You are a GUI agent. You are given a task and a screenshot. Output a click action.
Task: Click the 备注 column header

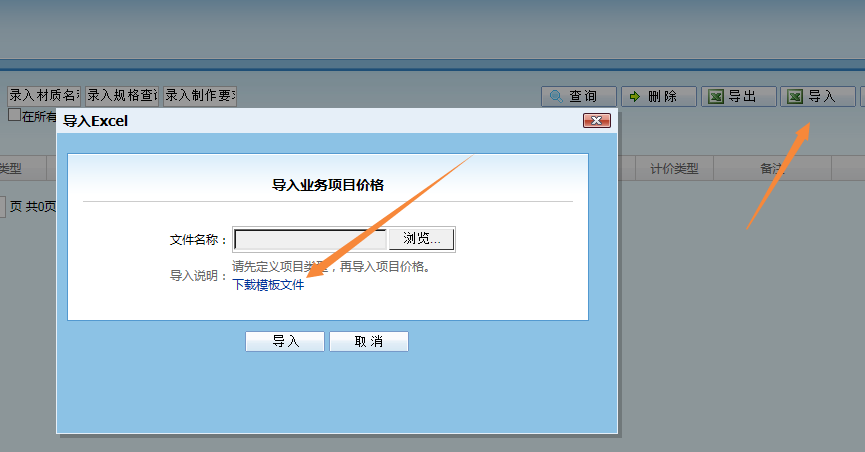pos(771,169)
